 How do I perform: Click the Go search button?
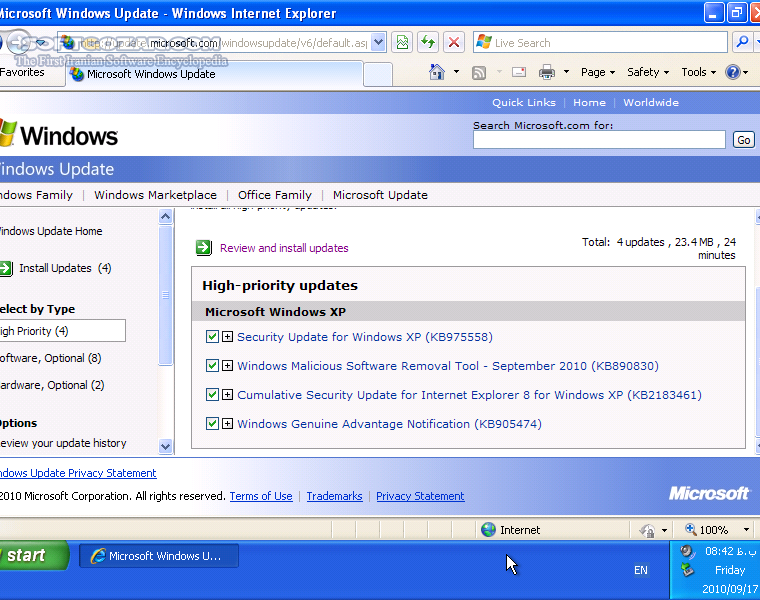pos(744,140)
